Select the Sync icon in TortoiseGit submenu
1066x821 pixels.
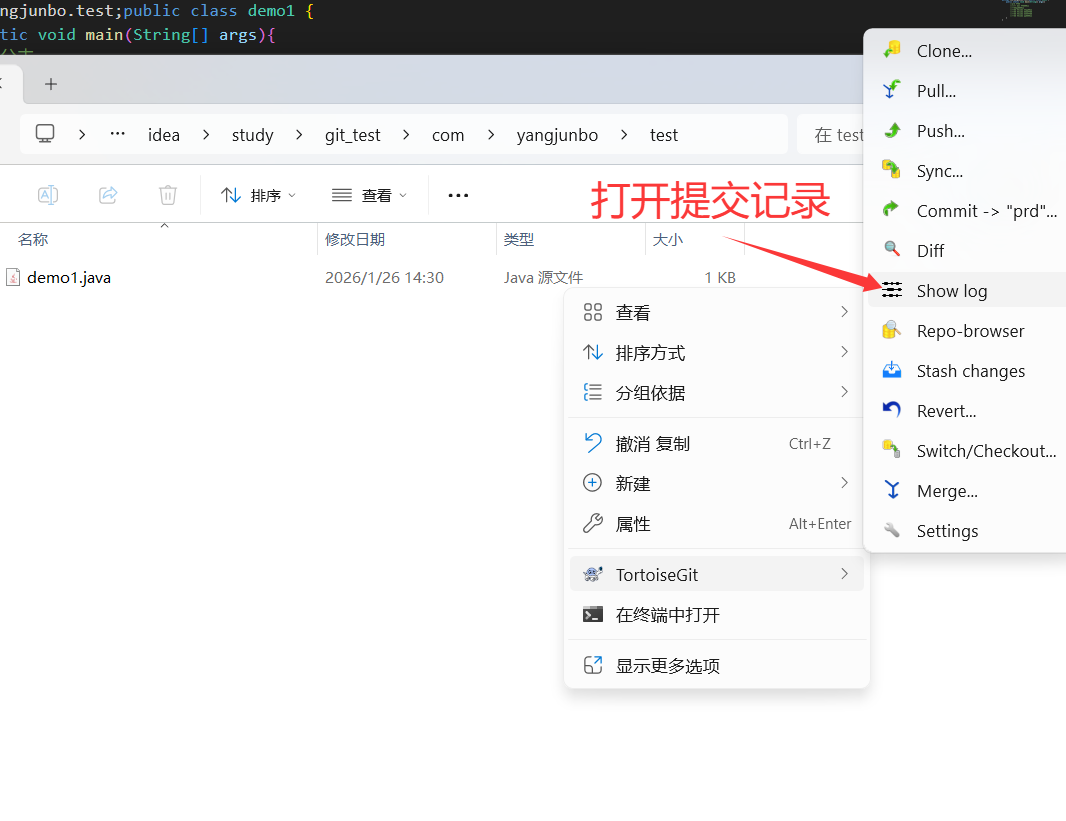[891, 170]
